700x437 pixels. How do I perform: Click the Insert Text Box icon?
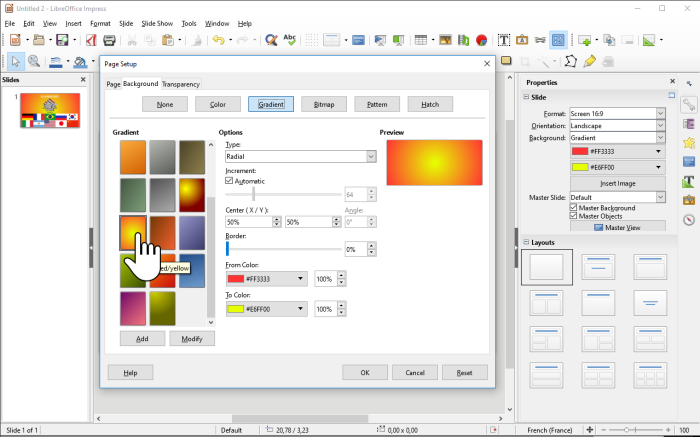[504, 40]
